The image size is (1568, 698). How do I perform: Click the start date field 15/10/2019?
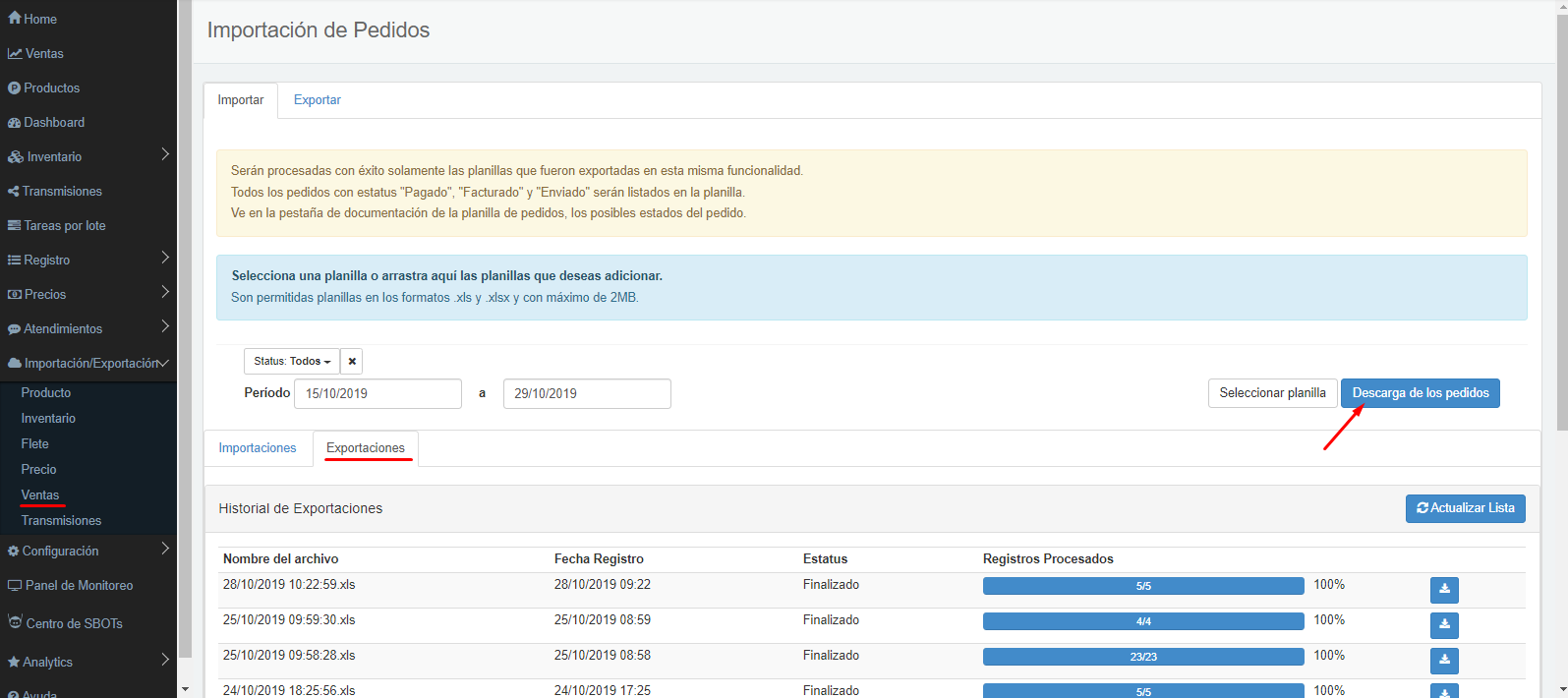(x=378, y=394)
